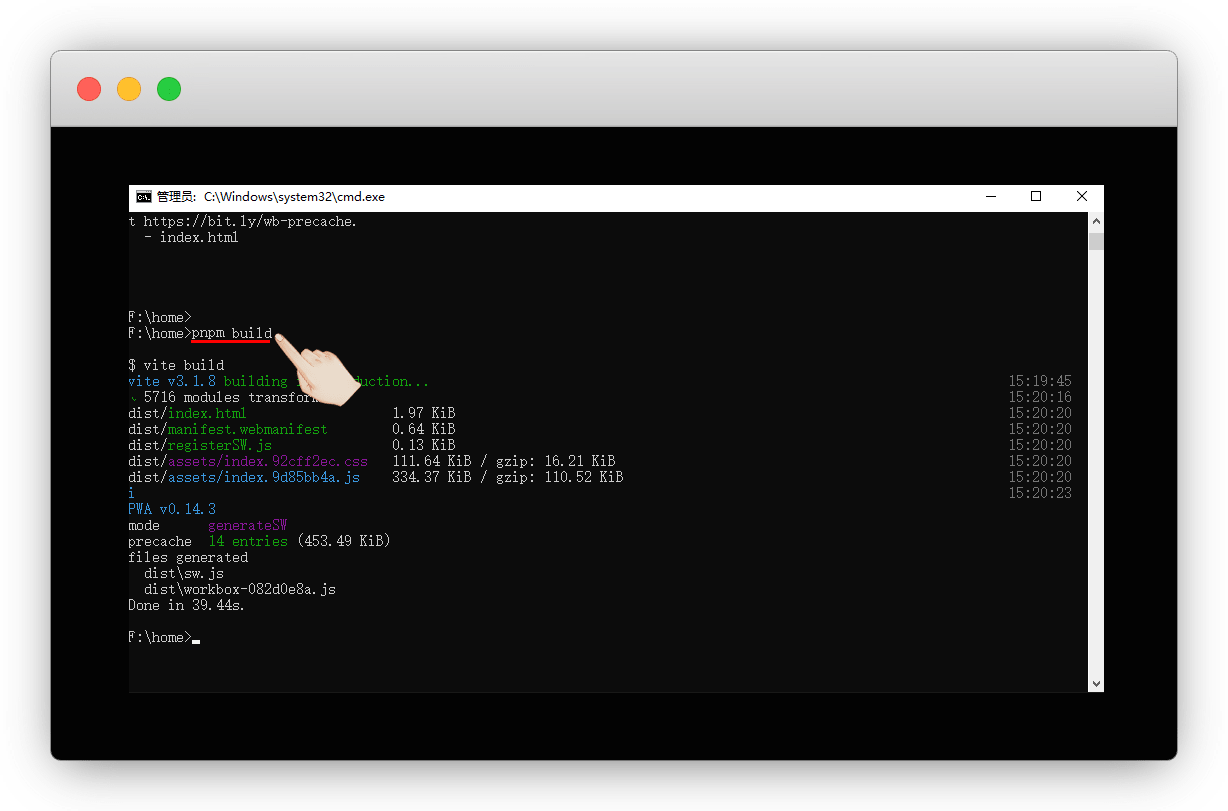Viewport: 1228px width, 811px height.
Task: Maximize the cmd.exe console window
Action: pyautogui.click(x=1036, y=197)
